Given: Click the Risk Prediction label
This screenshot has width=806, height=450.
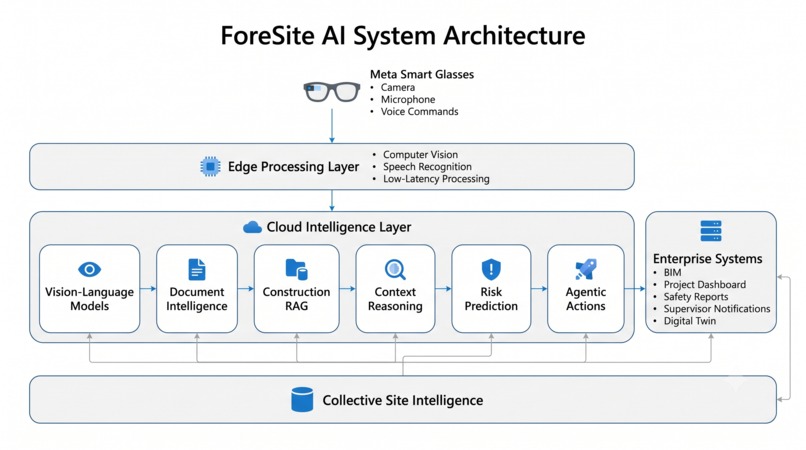Looking at the screenshot, I should (491, 299).
